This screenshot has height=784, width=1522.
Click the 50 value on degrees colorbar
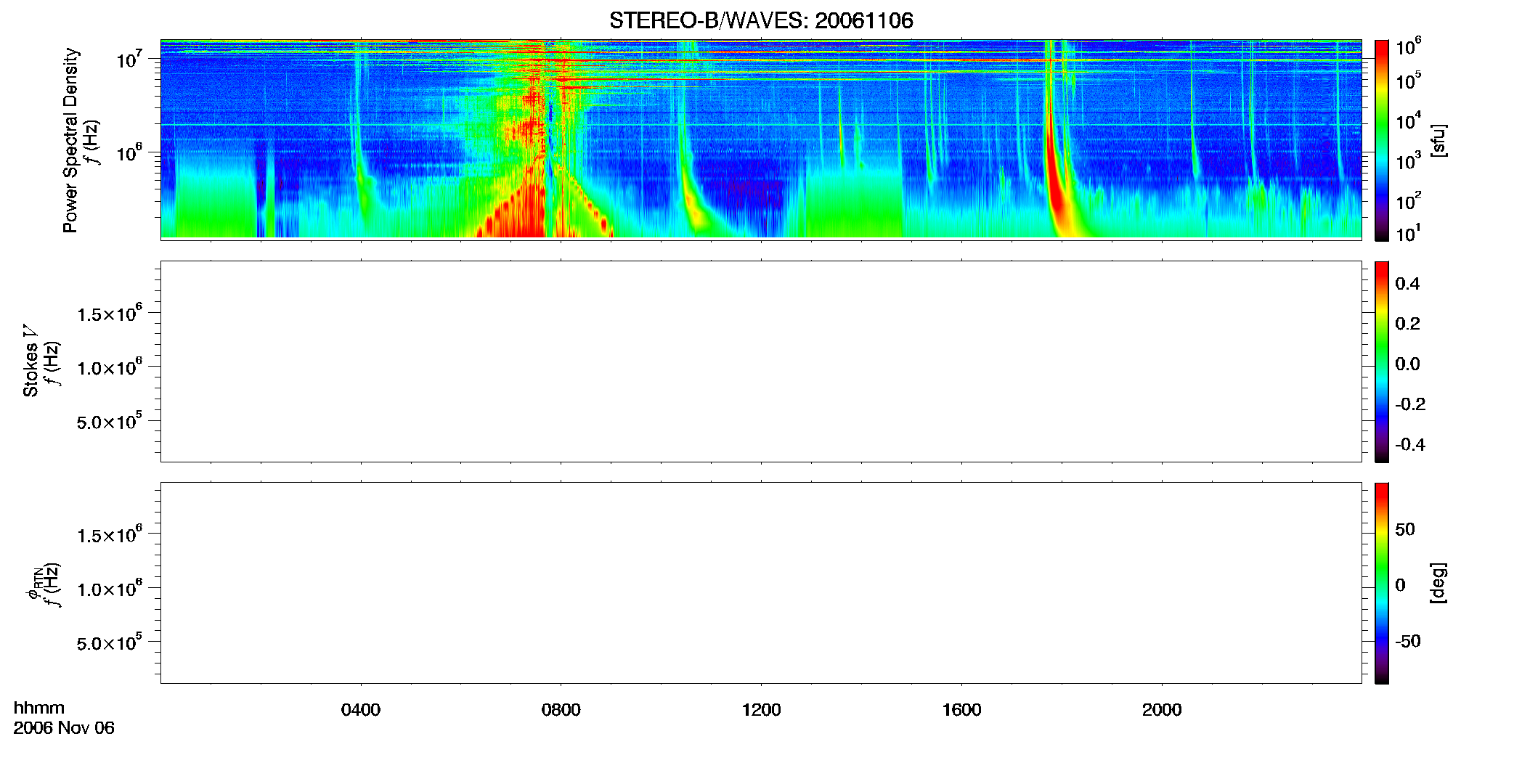point(1405,529)
